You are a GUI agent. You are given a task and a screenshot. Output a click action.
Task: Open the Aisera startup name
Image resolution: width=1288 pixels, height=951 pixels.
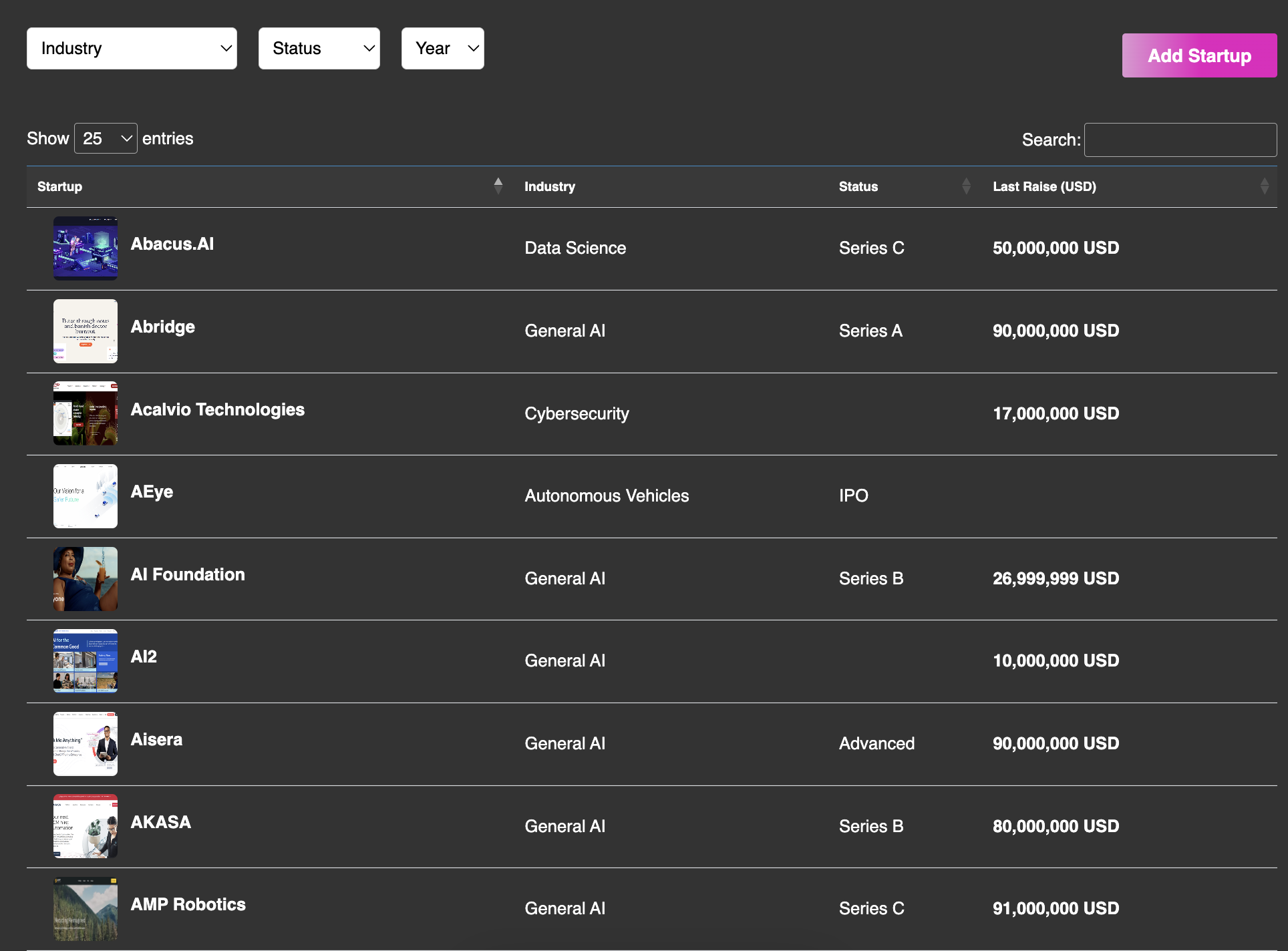tap(156, 739)
